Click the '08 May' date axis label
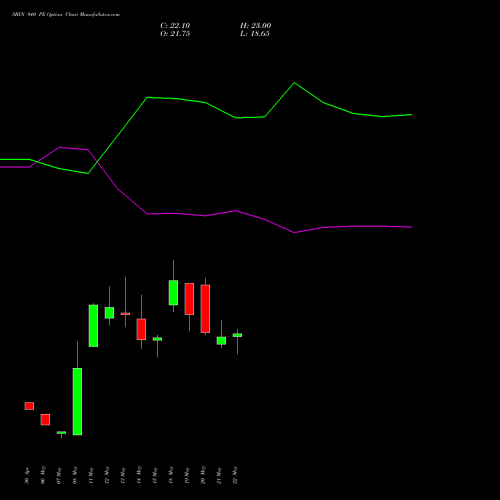500x500 pixels. pyautogui.click(x=75, y=475)
